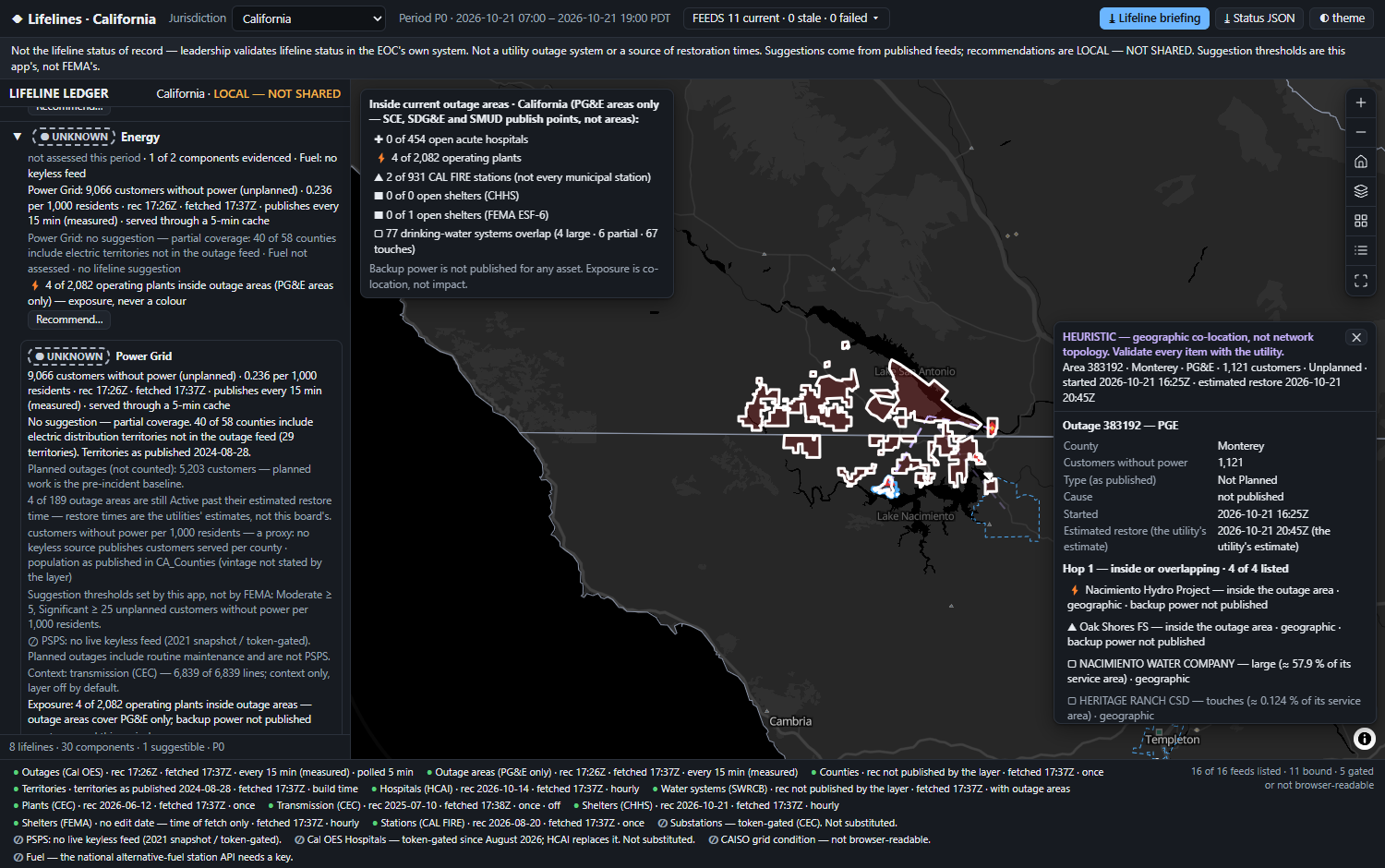Click the 'Outages (Cal OES)' feed entry
The width and height of the screenshot is (1385, 868).
(213, 772)
